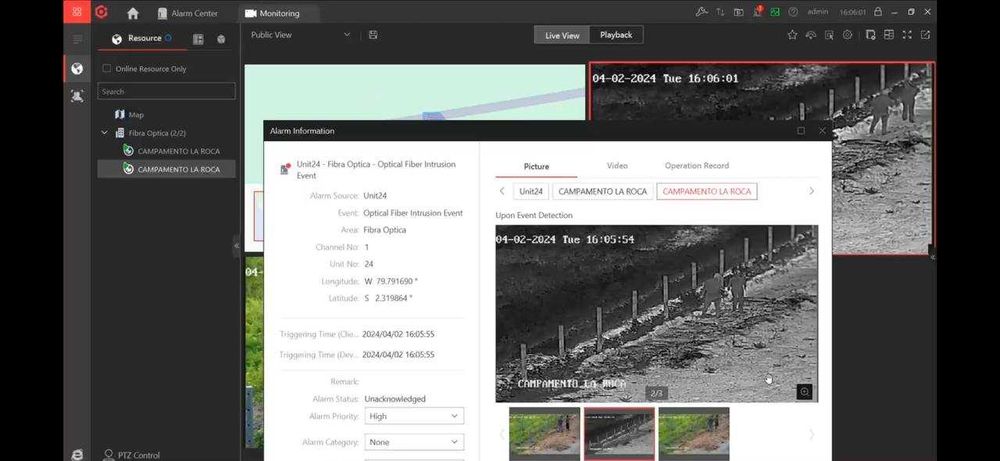Show next thumbnails with right chevron

click(x=811, y=434)
